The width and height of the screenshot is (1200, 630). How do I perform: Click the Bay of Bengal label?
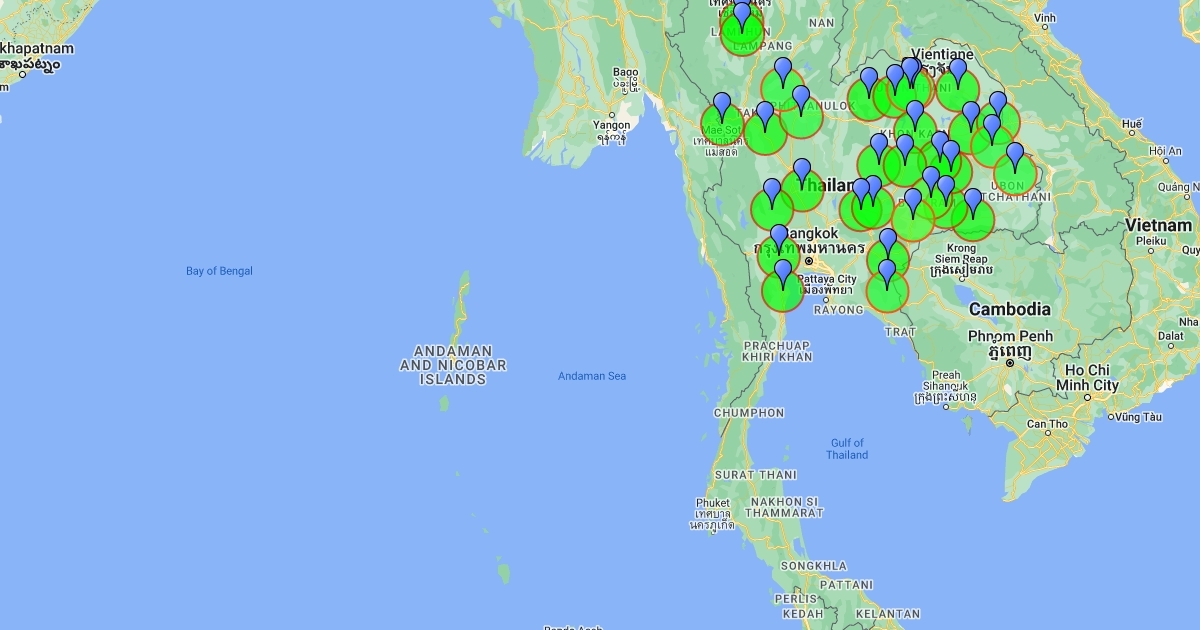click(219, 271)
